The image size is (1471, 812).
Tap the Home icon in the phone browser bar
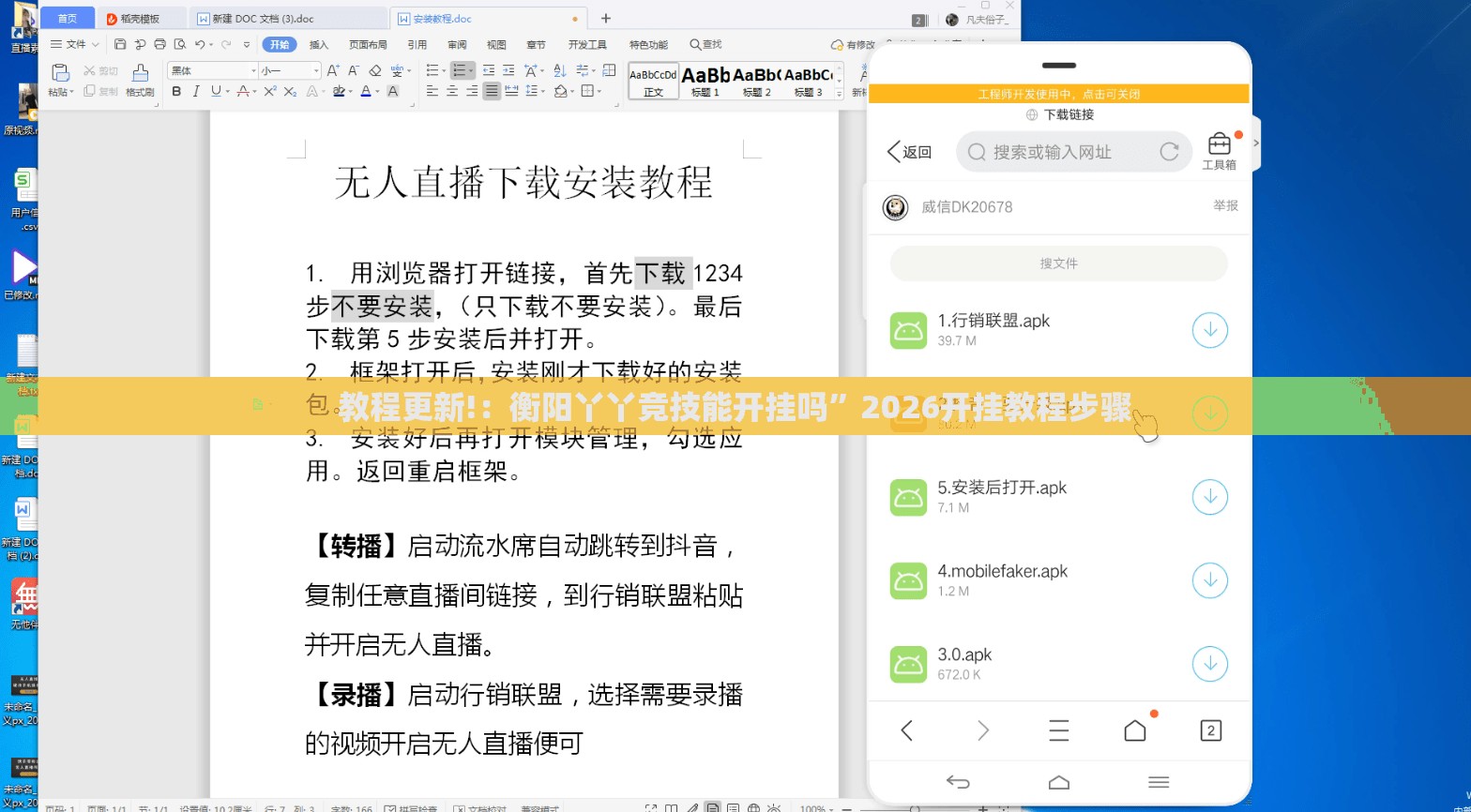1135,730
